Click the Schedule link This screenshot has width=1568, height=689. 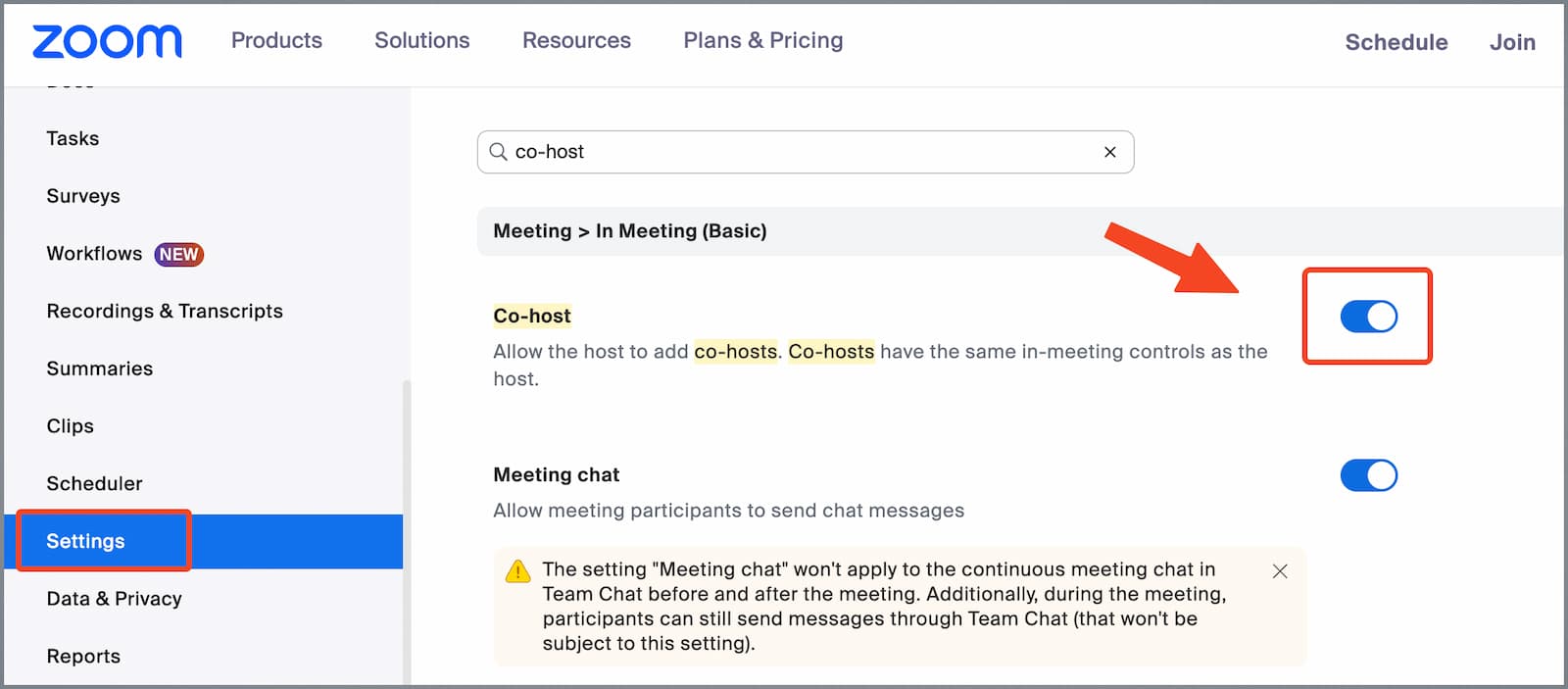(1396, 42)
